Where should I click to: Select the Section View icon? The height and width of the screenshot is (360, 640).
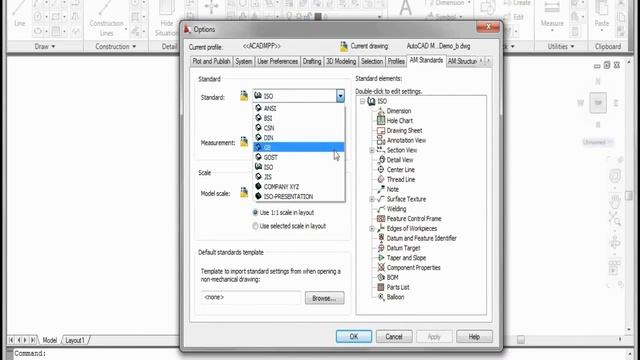[381, 150]
